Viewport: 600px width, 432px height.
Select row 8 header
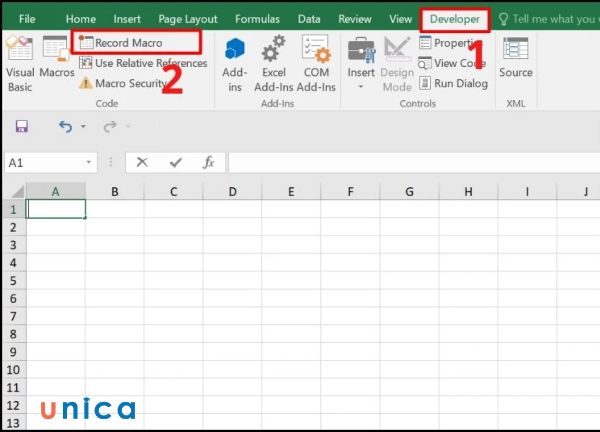[x=14, y=334]
